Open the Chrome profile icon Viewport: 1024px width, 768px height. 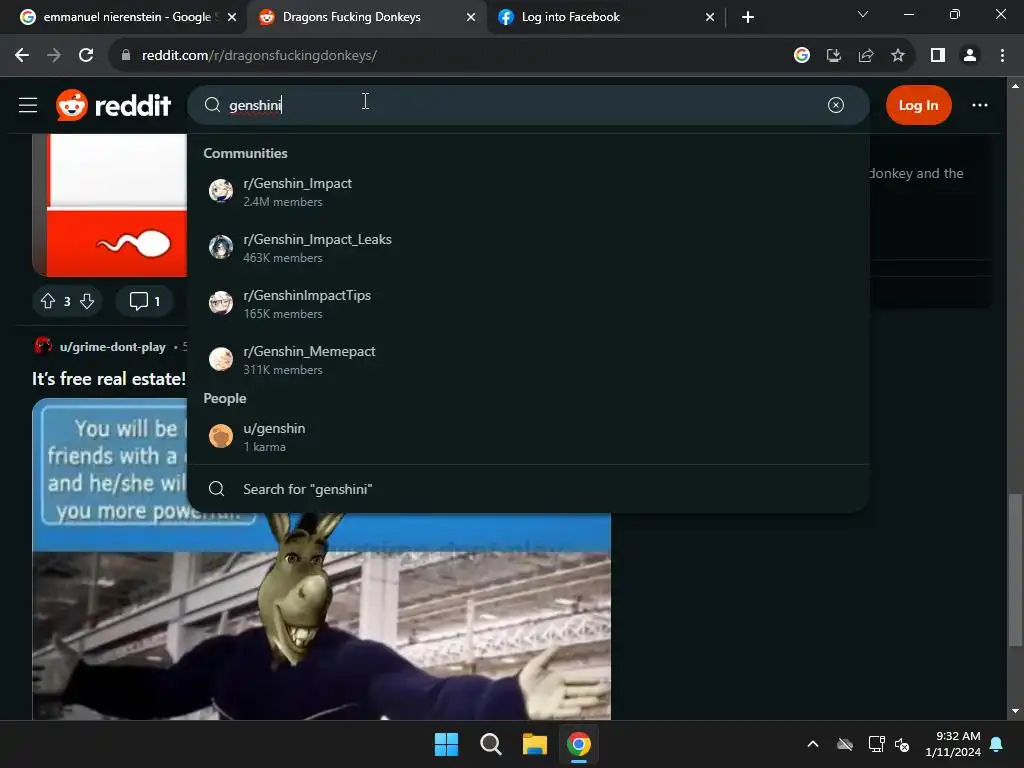tap(970, 56)
